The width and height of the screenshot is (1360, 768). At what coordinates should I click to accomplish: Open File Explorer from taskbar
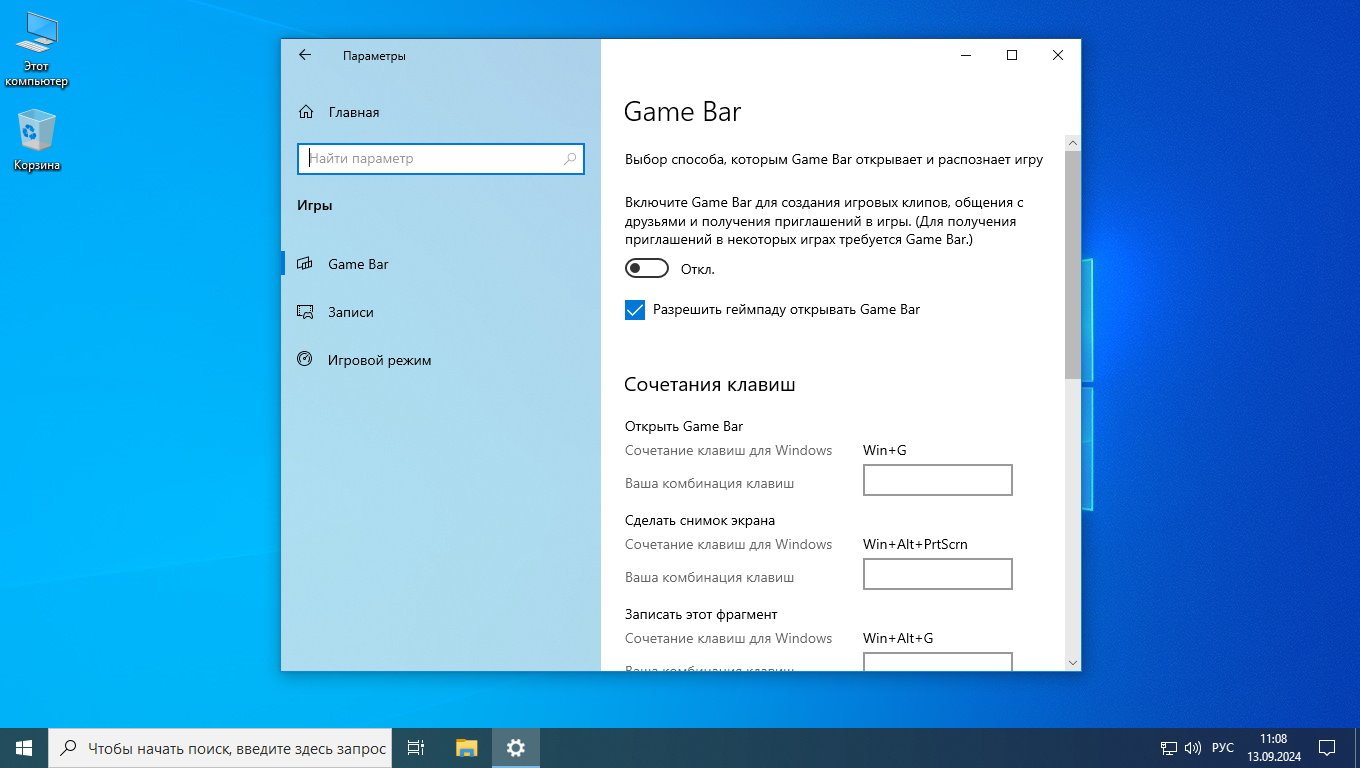[466, 747]
